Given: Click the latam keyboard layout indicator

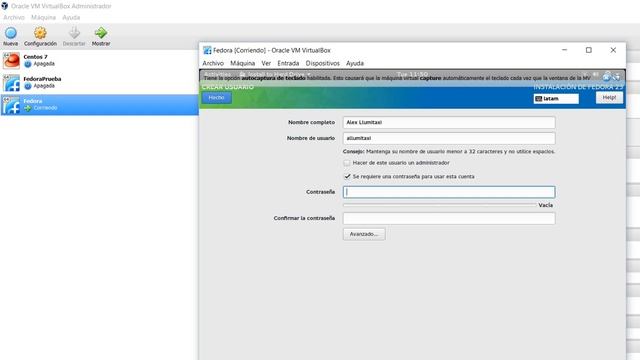Looking at the screenshot, I should (x=556, y=99).
